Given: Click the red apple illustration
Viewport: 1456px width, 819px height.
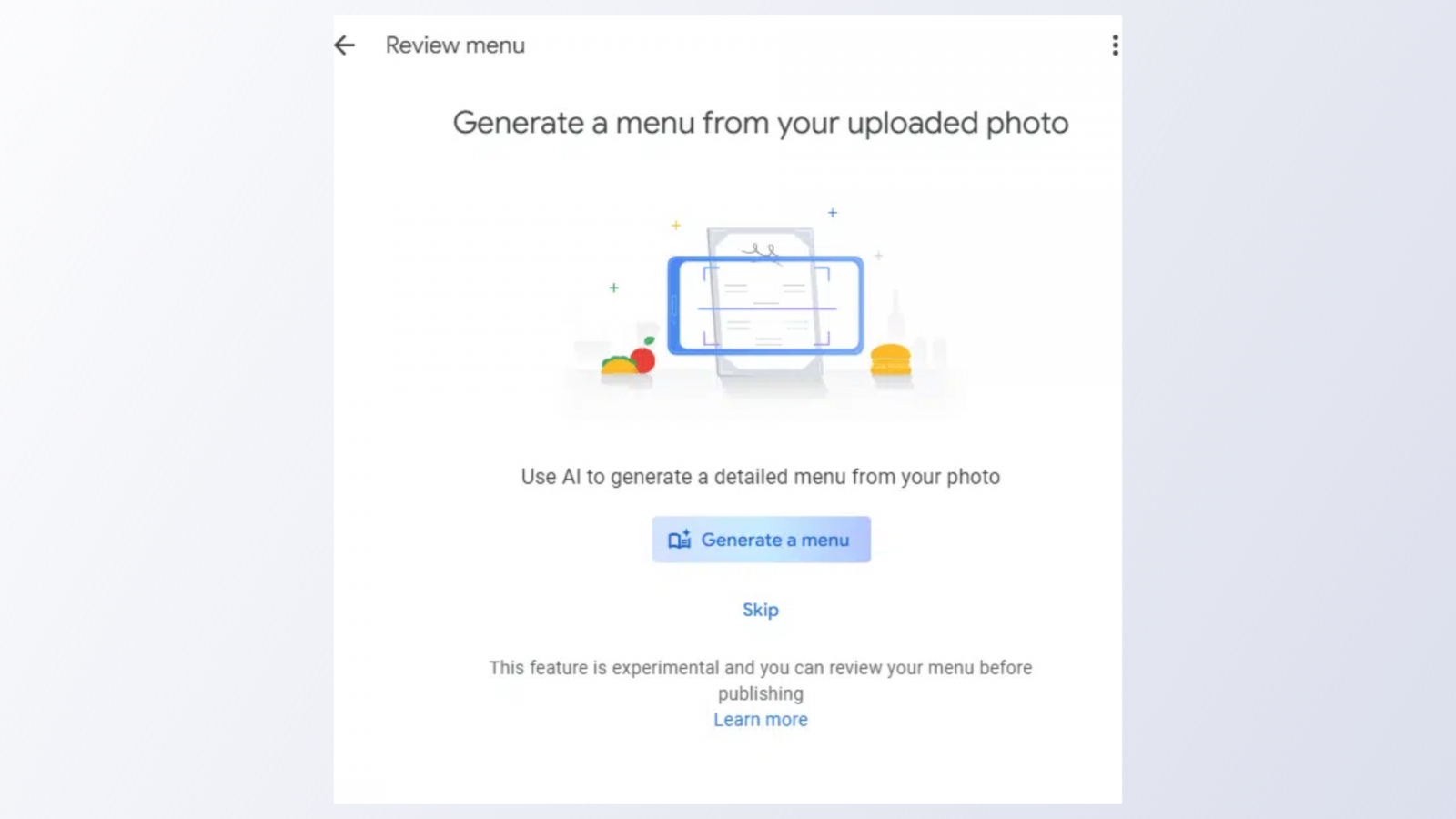Looking at the screenshot, I should (x=643, y=359).
